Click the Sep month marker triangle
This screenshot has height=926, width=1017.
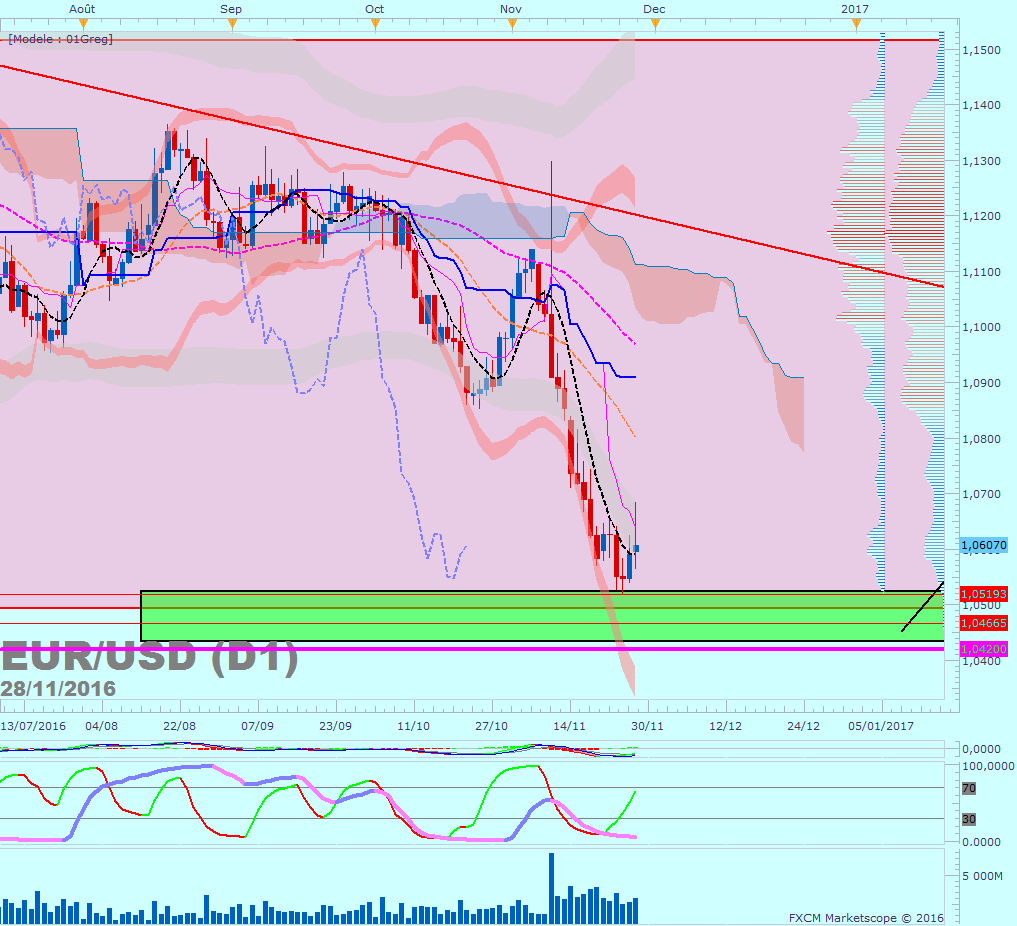pos(233,25)
